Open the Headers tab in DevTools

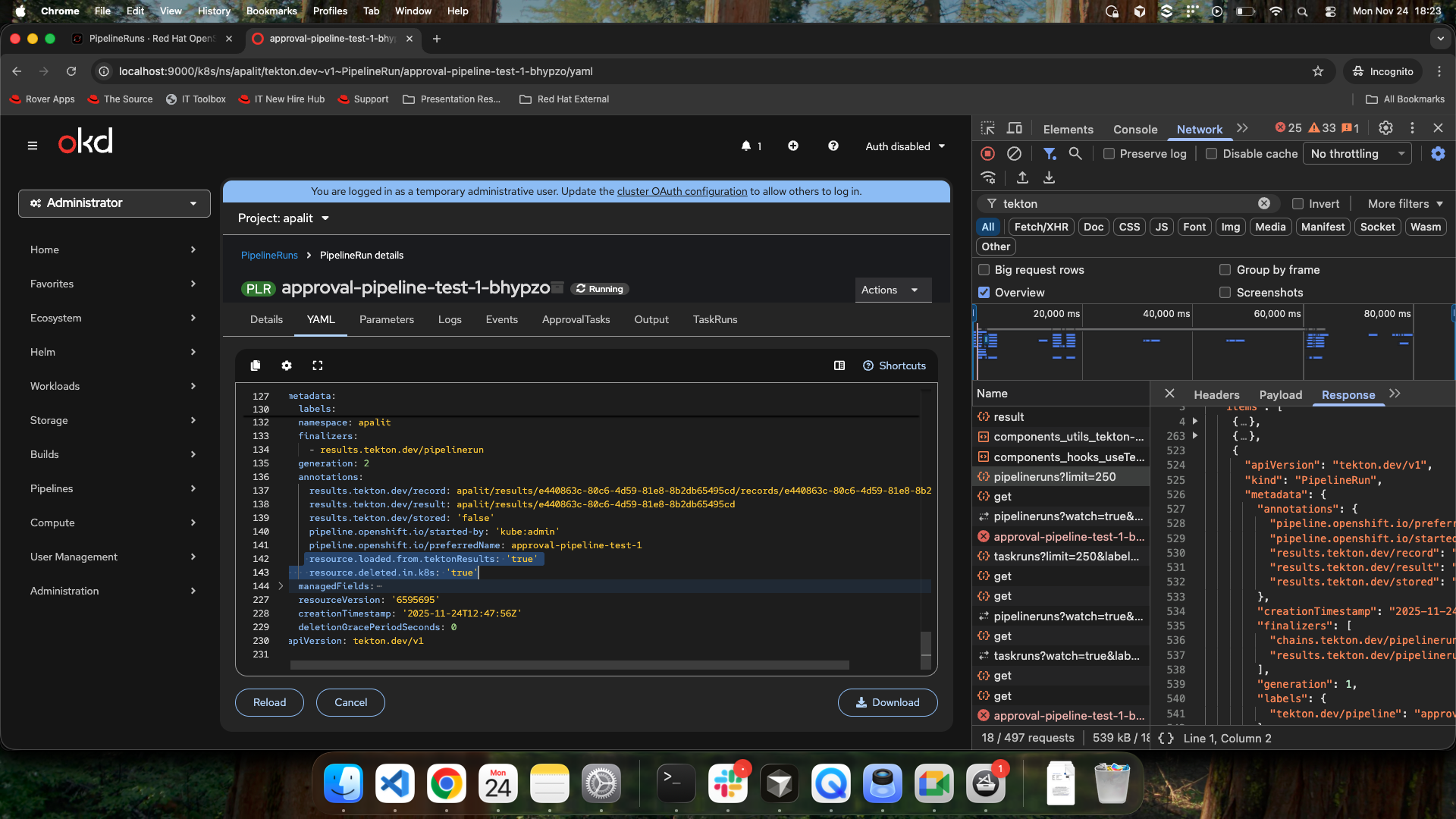(x=1216, y=394)
